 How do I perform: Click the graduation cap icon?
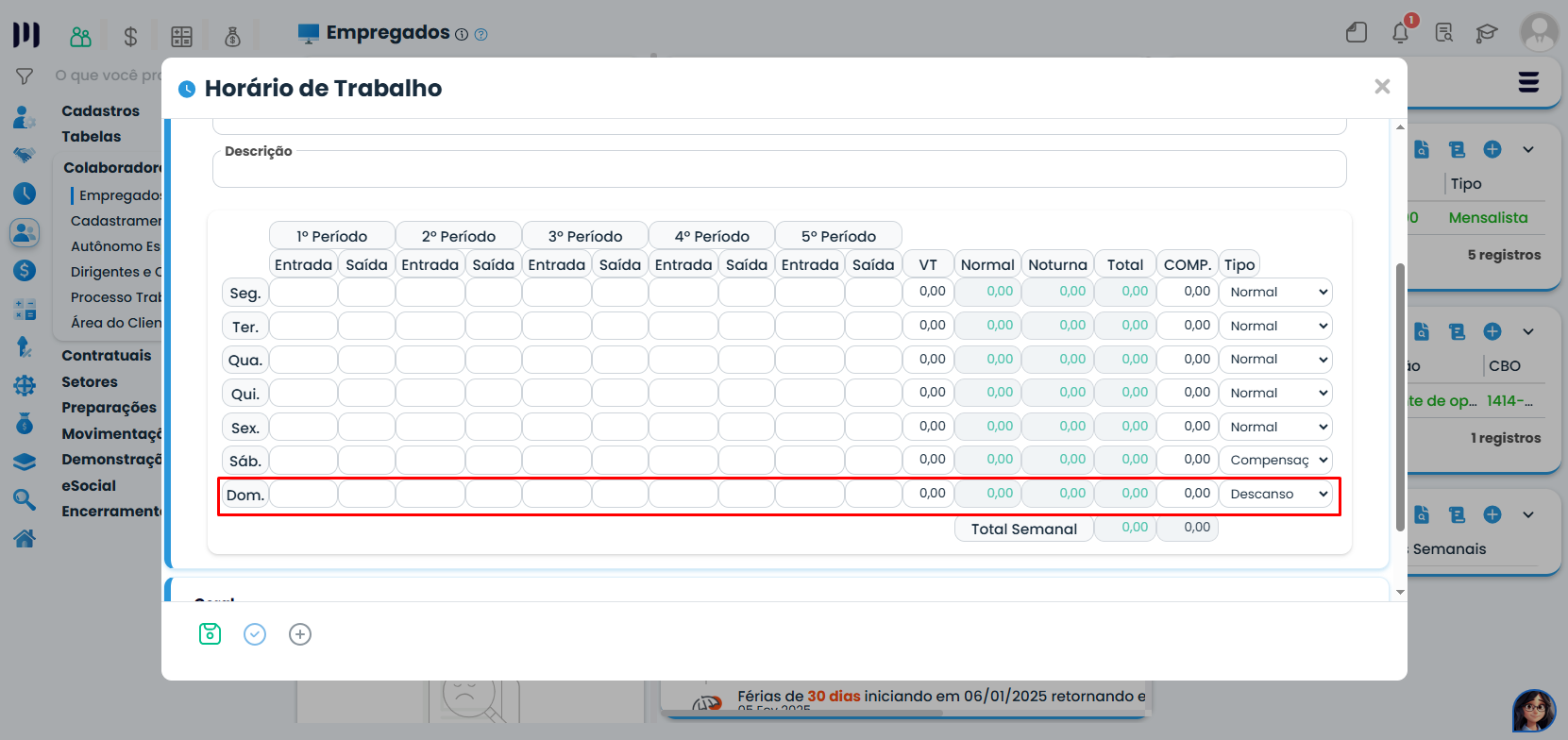click(1487, 33)
